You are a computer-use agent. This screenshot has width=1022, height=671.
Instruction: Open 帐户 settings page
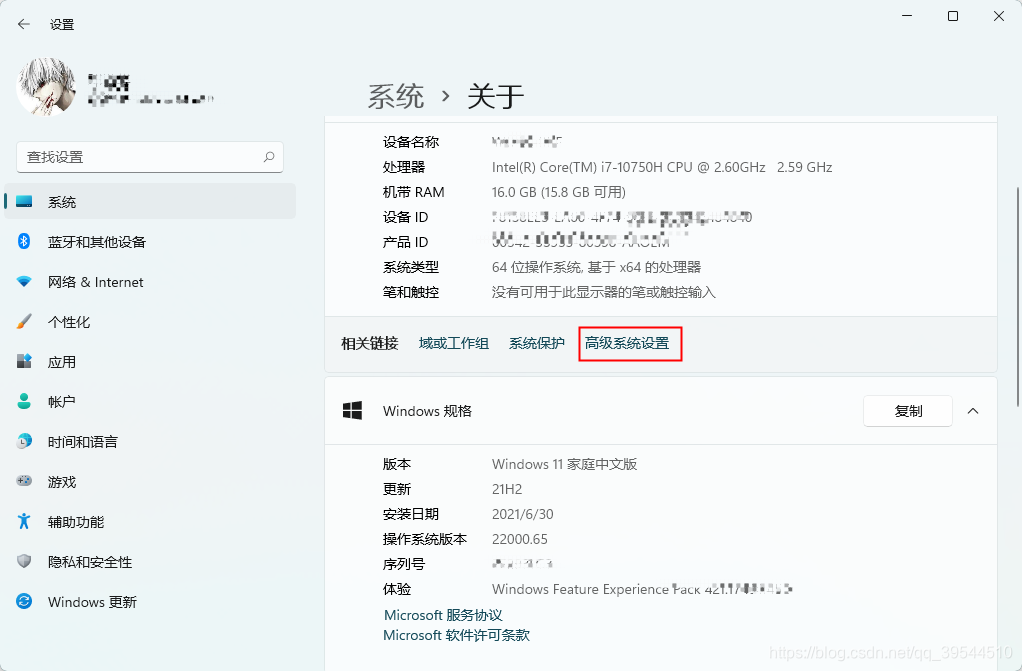150,402
